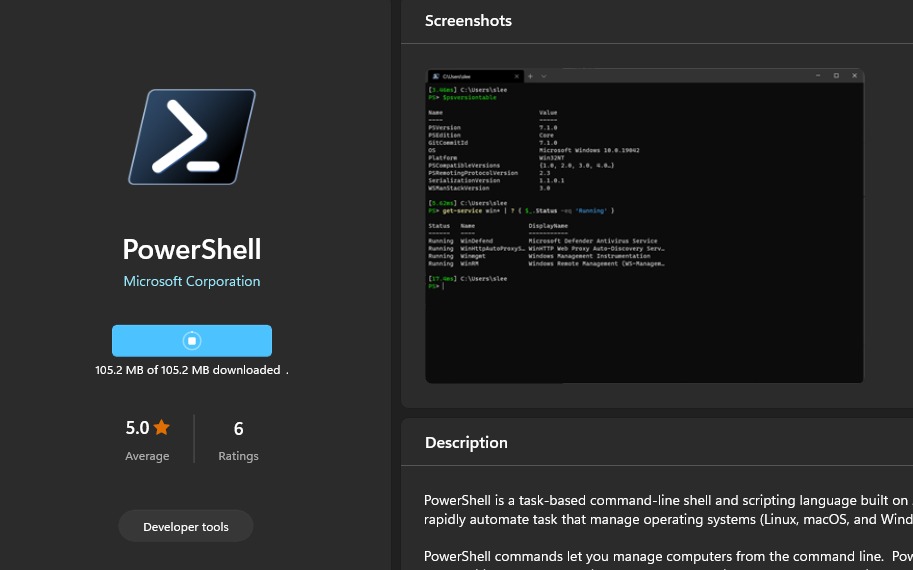Open the PowerShell terminal screenshot thumbnail
Screen dimensions: 913x570
[x=645, y=226]
